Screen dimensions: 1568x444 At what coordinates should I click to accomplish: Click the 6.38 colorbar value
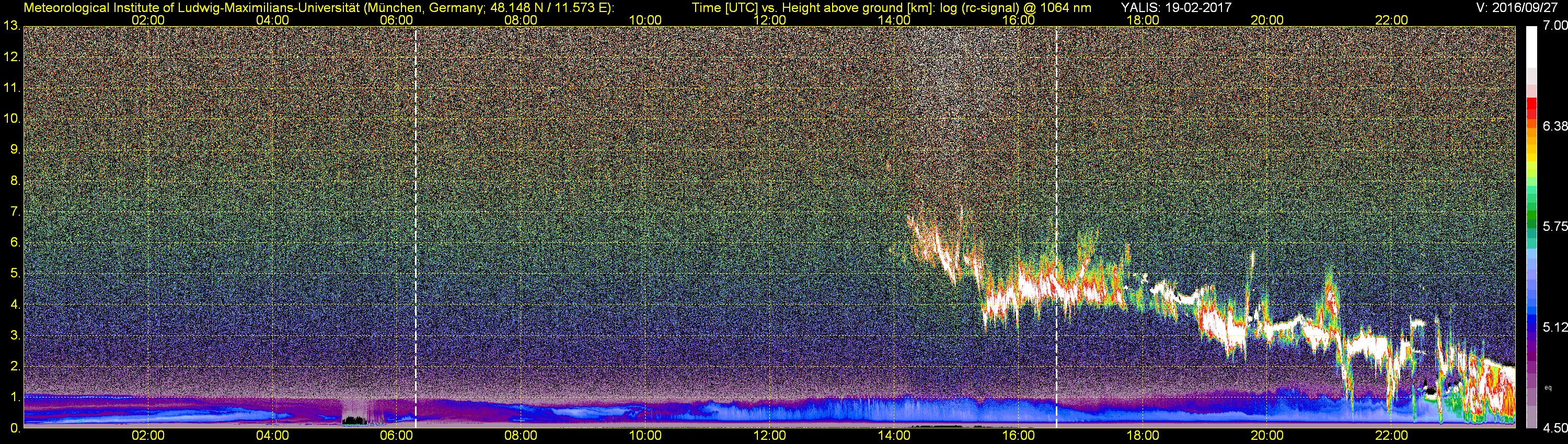[x=1555, y=126]
